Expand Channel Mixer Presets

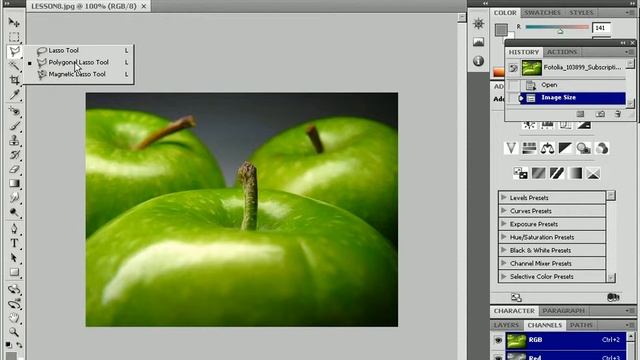pos(504,263)
